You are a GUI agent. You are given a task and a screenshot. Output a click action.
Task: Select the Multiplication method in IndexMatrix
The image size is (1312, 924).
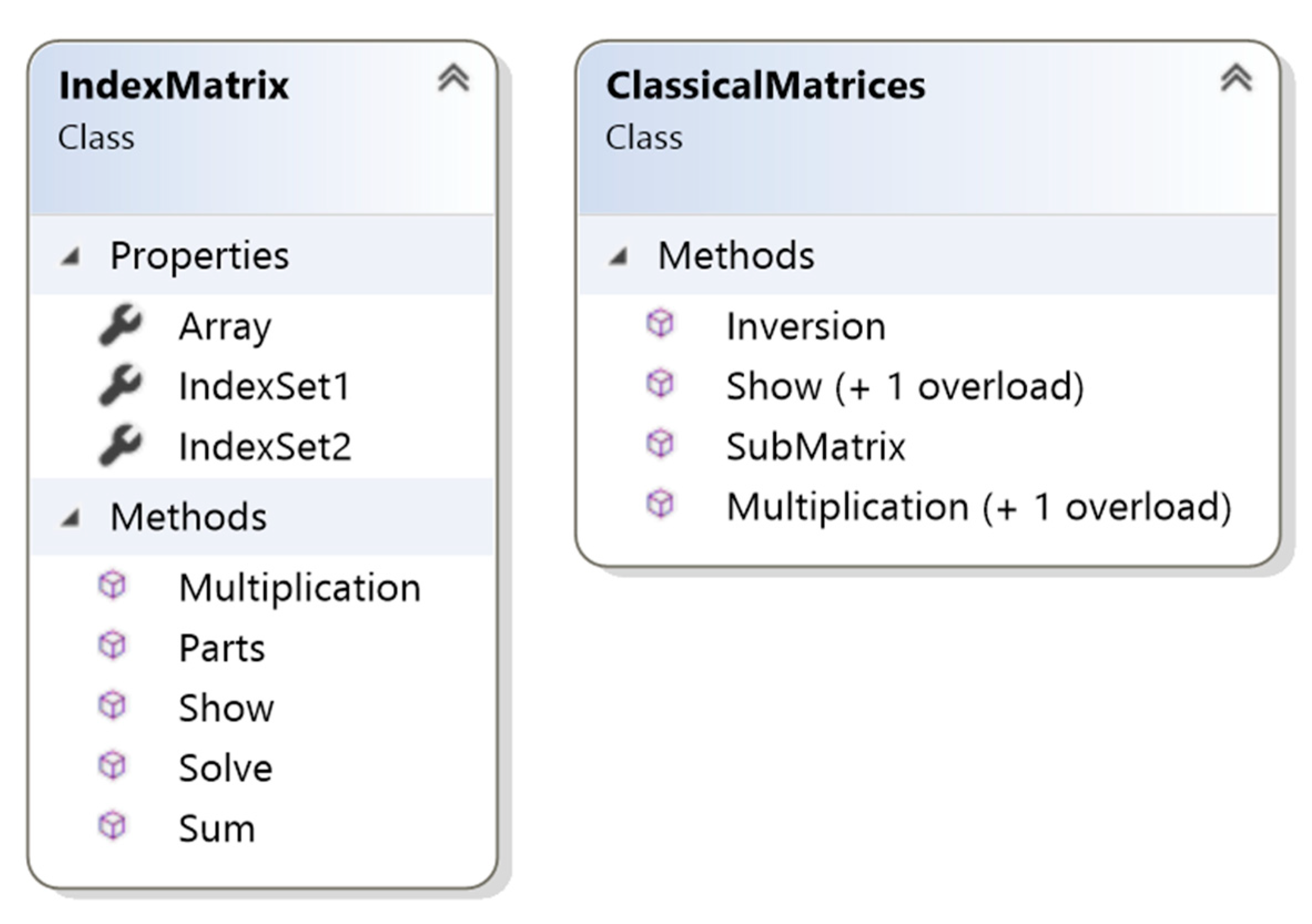click(x=300, y=588)
